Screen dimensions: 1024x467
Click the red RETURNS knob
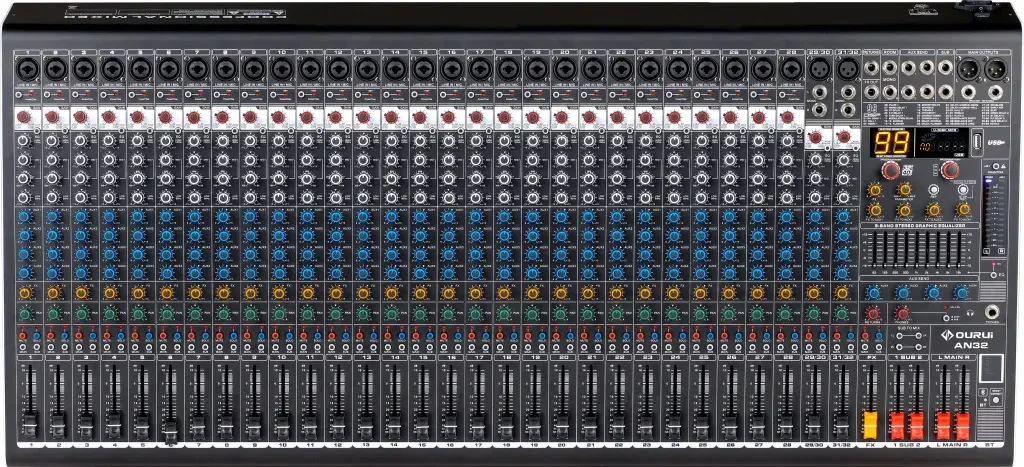coord(872,314)
